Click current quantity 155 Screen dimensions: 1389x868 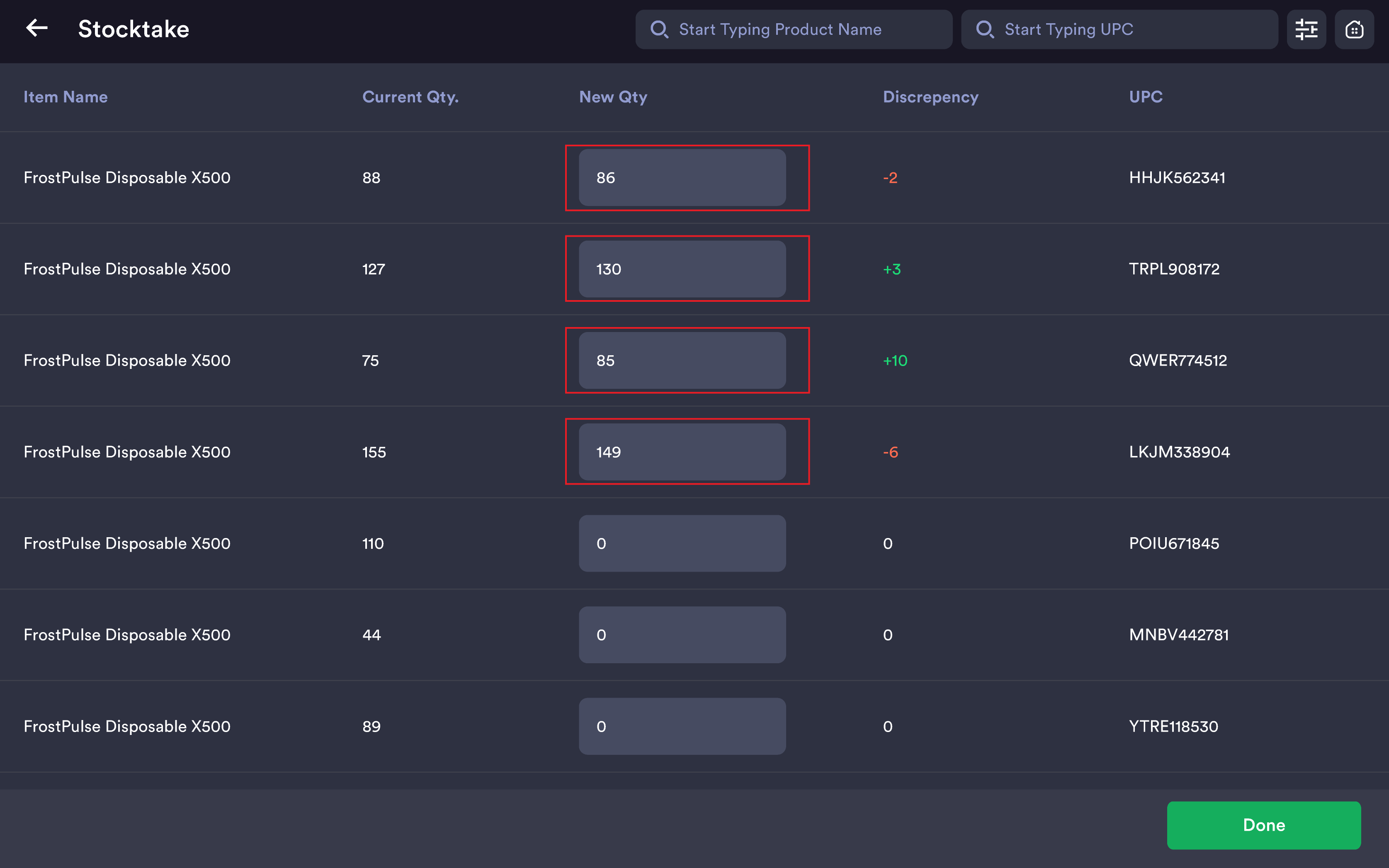pyautogui.click(x=374, y=452)
